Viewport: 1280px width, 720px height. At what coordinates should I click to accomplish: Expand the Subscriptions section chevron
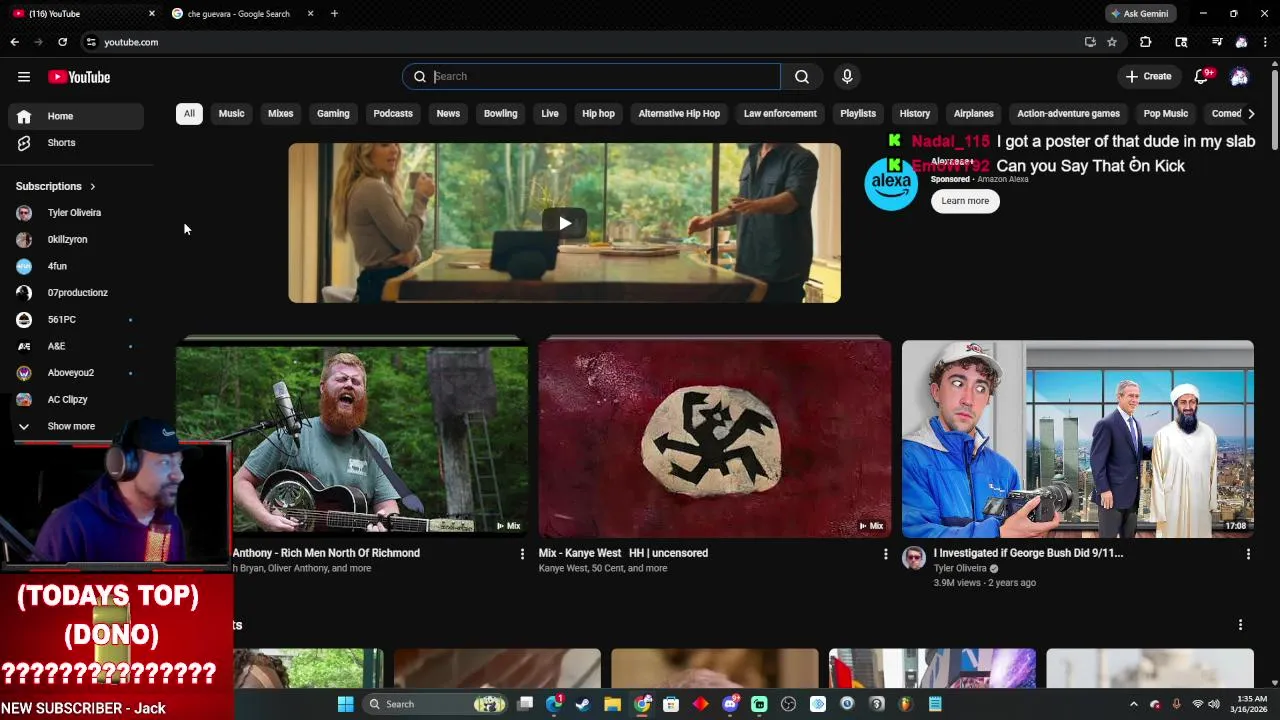click(92, 186)
